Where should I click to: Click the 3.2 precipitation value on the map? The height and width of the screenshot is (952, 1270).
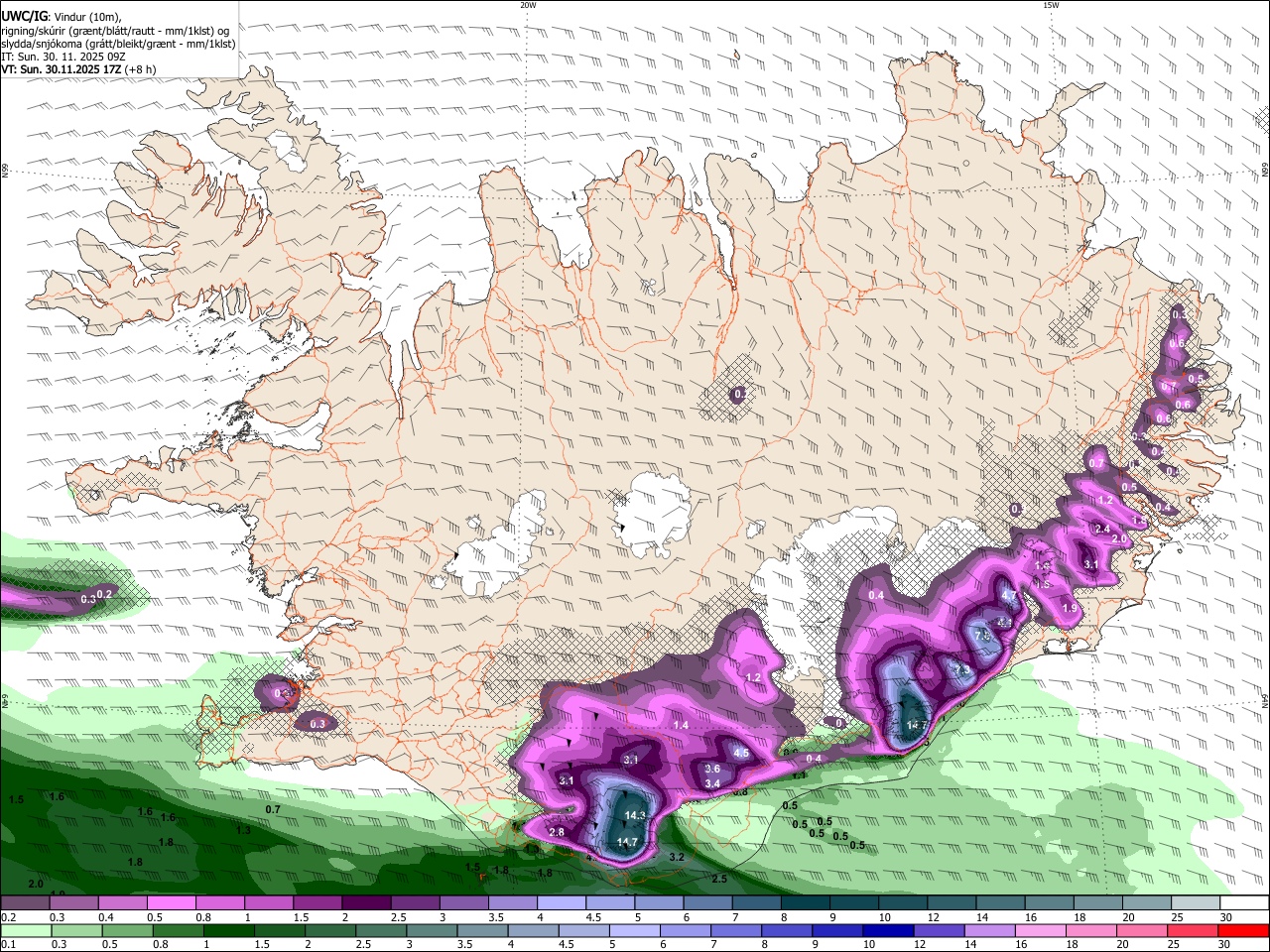coord(678,857)
